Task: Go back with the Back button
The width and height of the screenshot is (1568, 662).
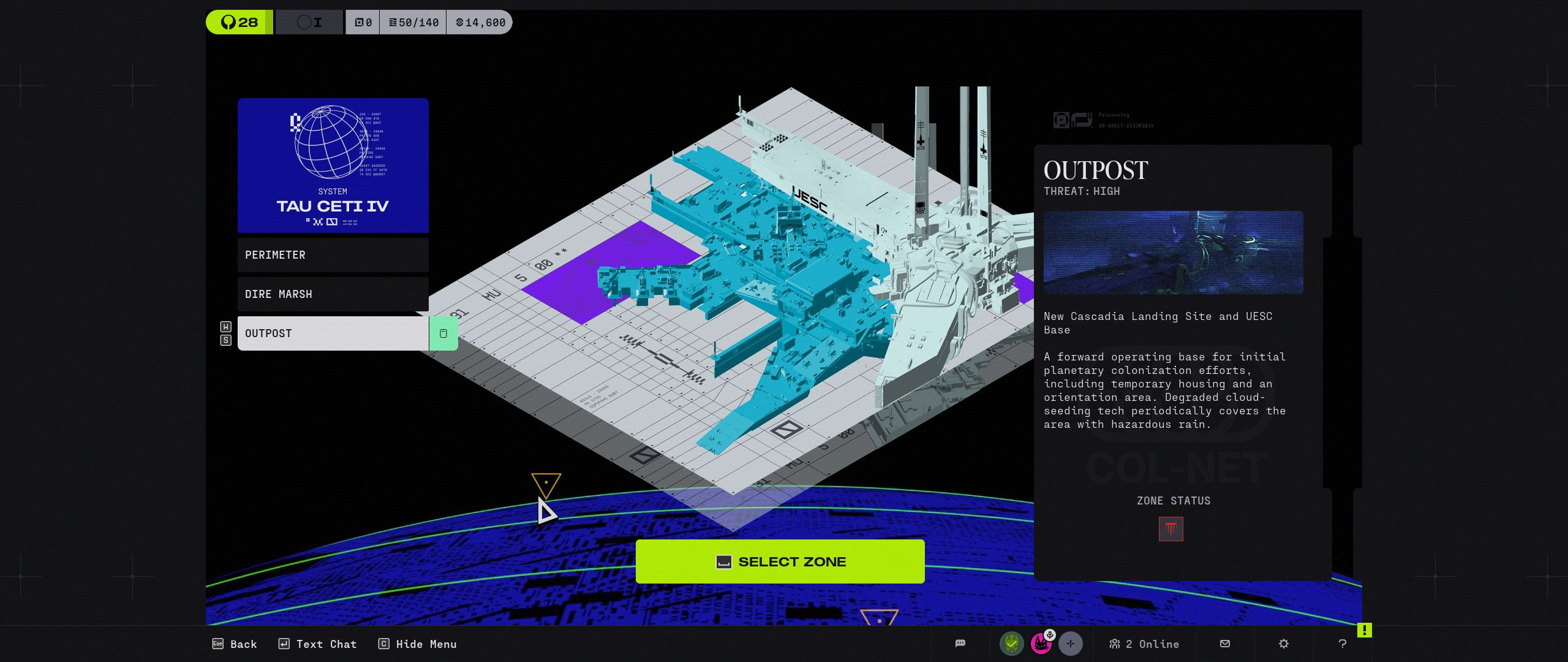Action: point(235,644)
